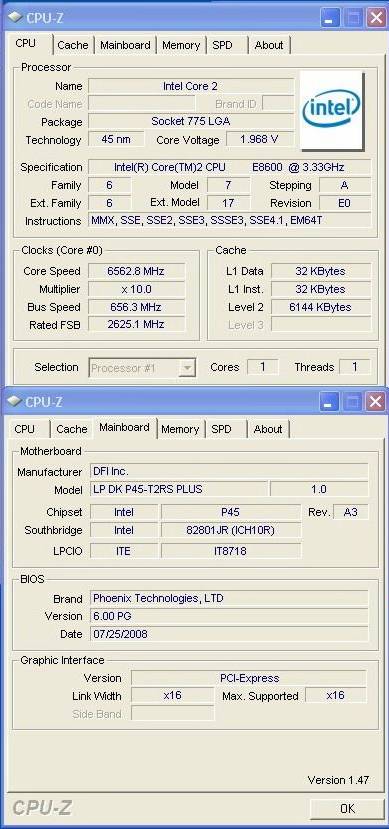Click the L1 Data value 32 KBytes
This screenshot has height=829, width=389.
coord(321,271)
